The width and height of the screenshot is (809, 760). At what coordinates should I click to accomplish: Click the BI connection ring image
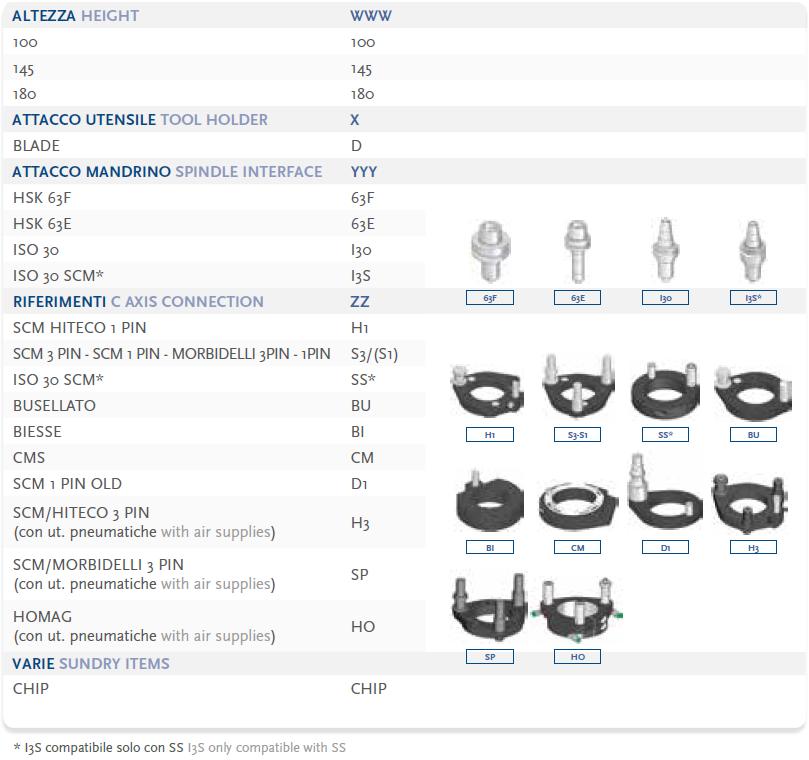tap(489, 503)
